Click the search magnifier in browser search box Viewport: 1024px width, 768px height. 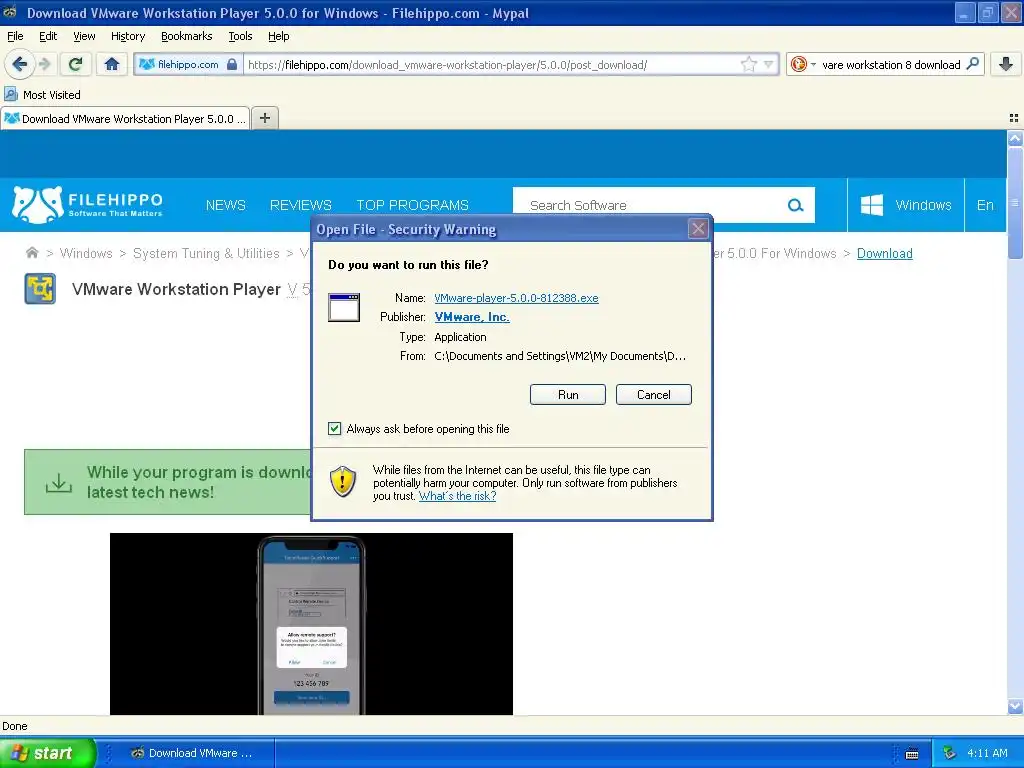tap(972, 64)
